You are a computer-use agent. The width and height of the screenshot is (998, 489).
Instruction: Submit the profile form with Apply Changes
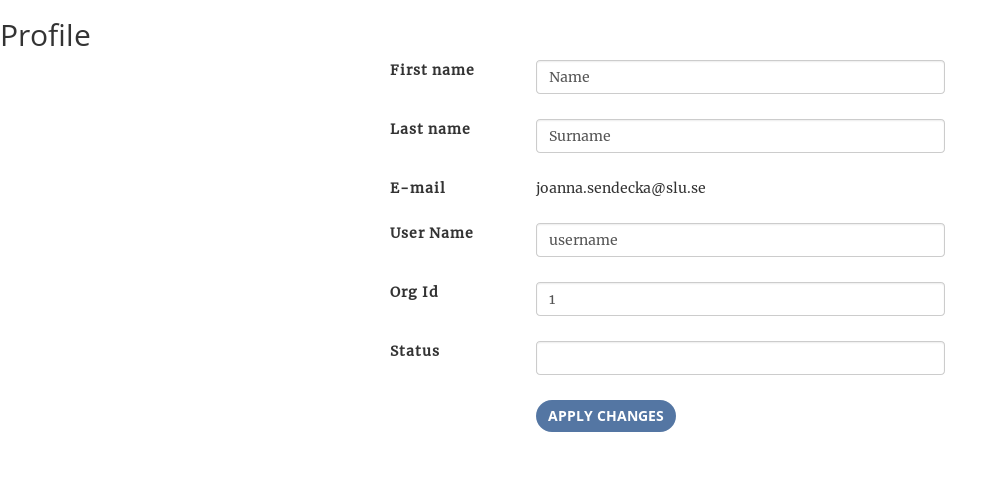point(606,416)
